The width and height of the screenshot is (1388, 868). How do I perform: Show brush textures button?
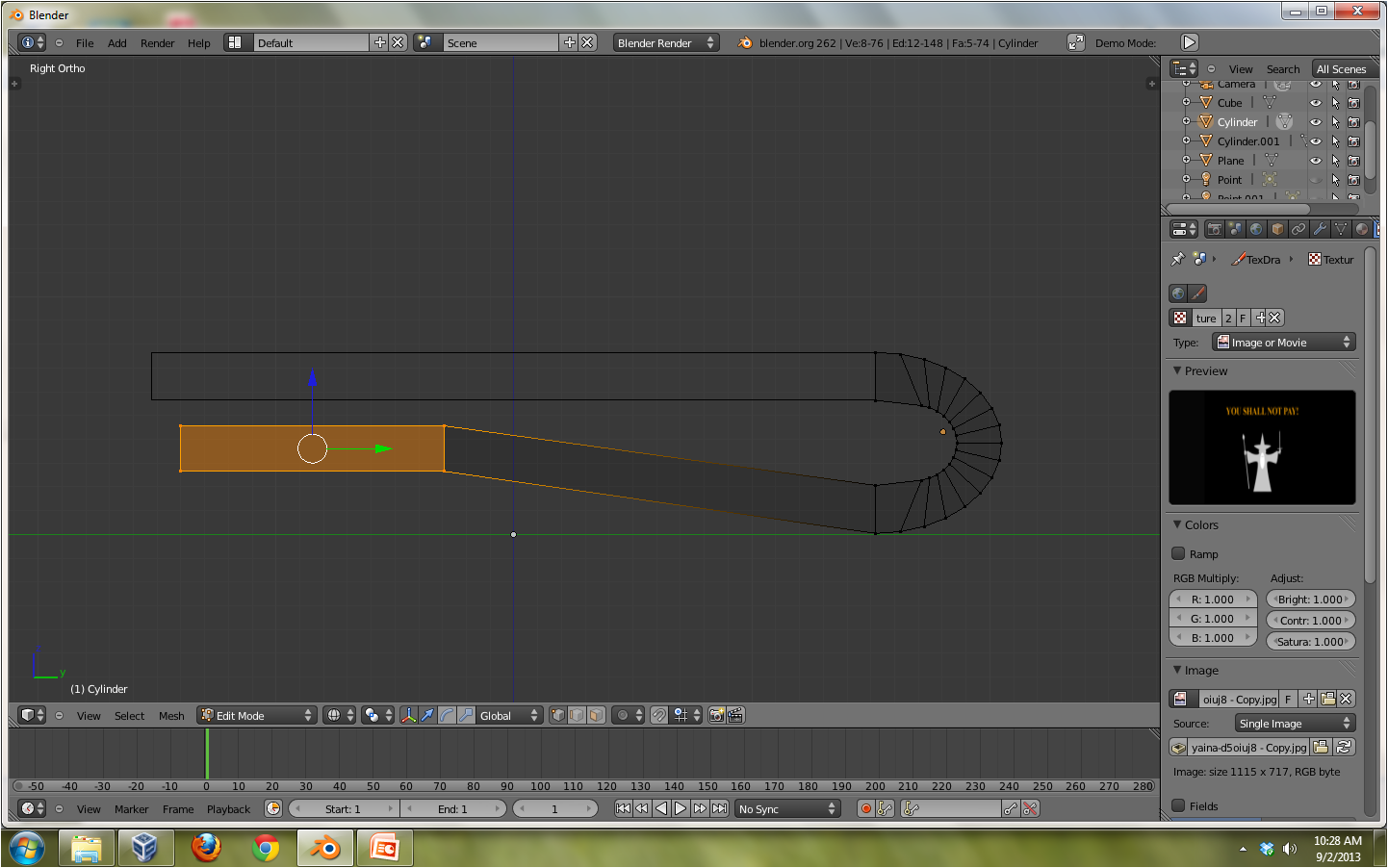1197,294
